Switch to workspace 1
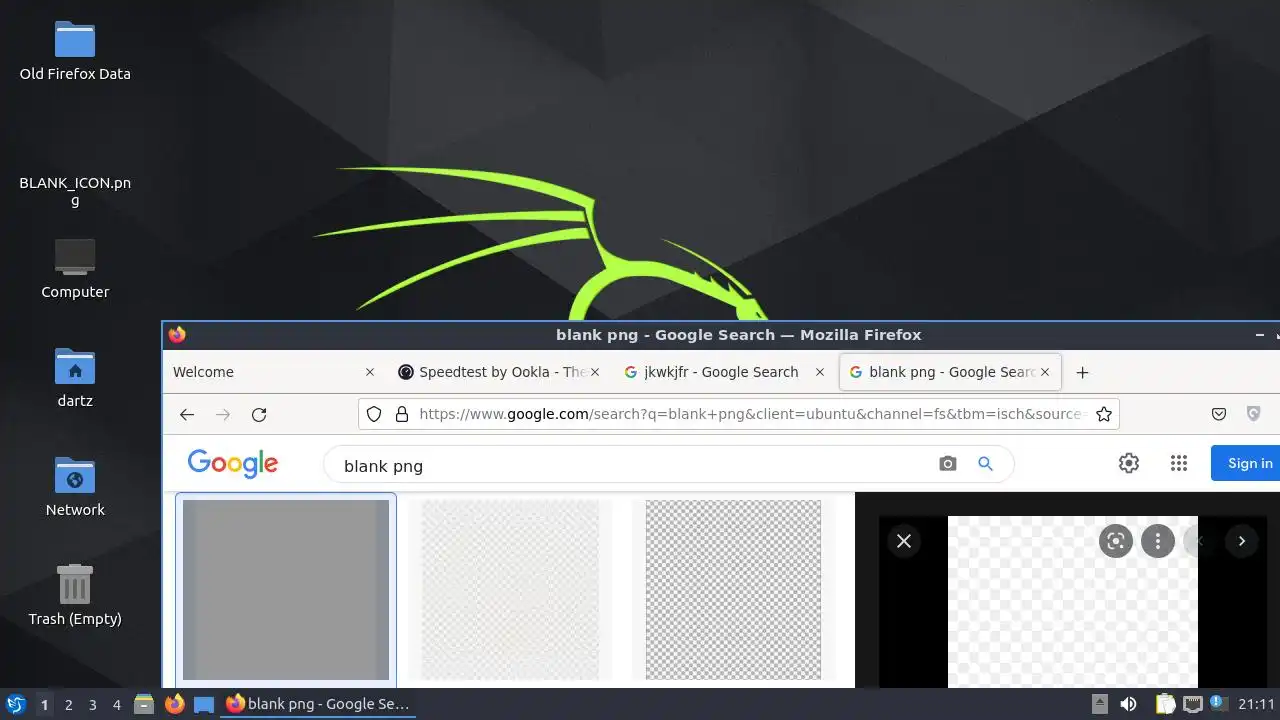Viewport: 1280px width, 720px height. click(44, 704)
